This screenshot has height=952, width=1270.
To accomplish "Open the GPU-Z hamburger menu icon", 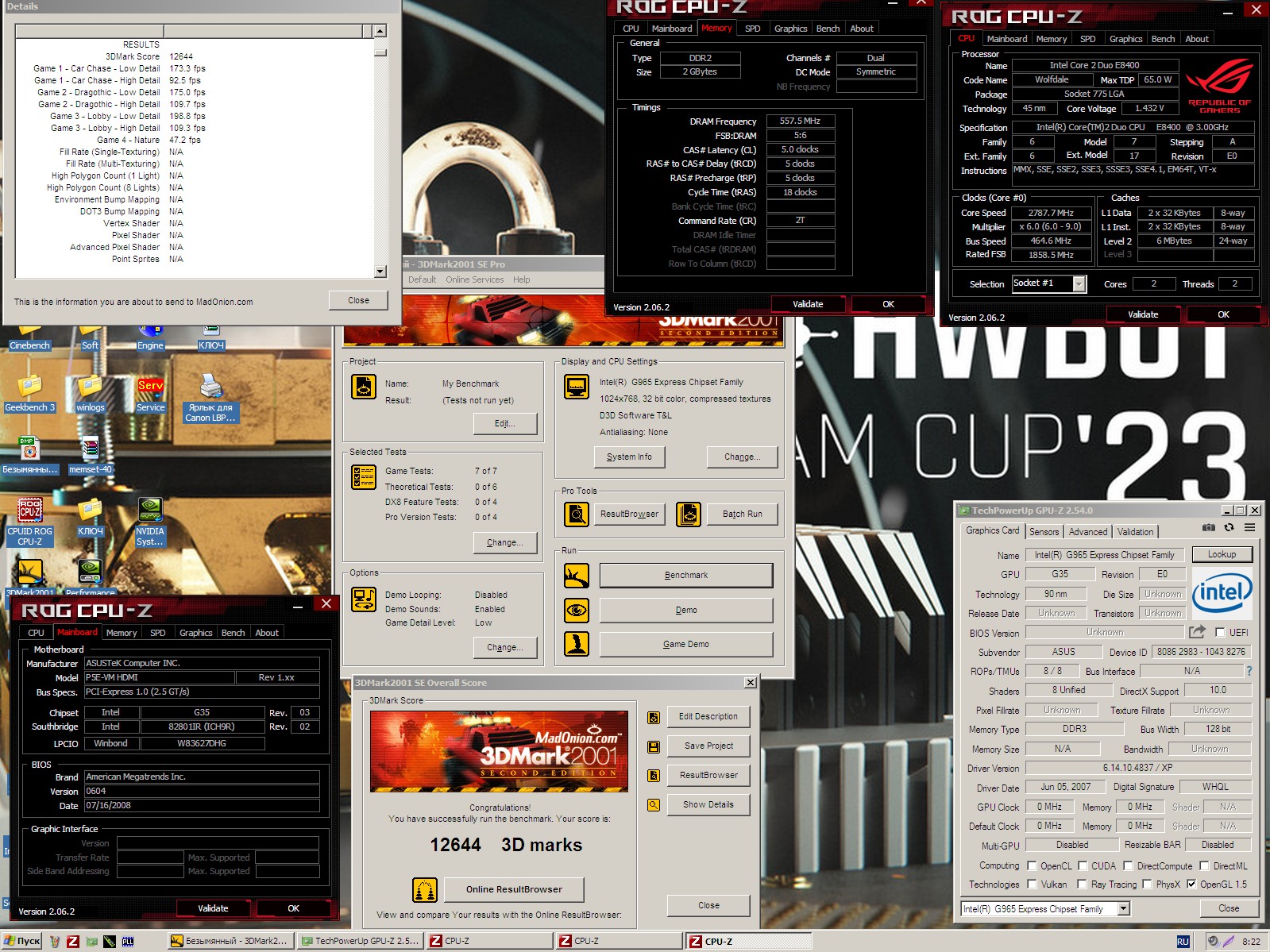I will point(1249,527).
